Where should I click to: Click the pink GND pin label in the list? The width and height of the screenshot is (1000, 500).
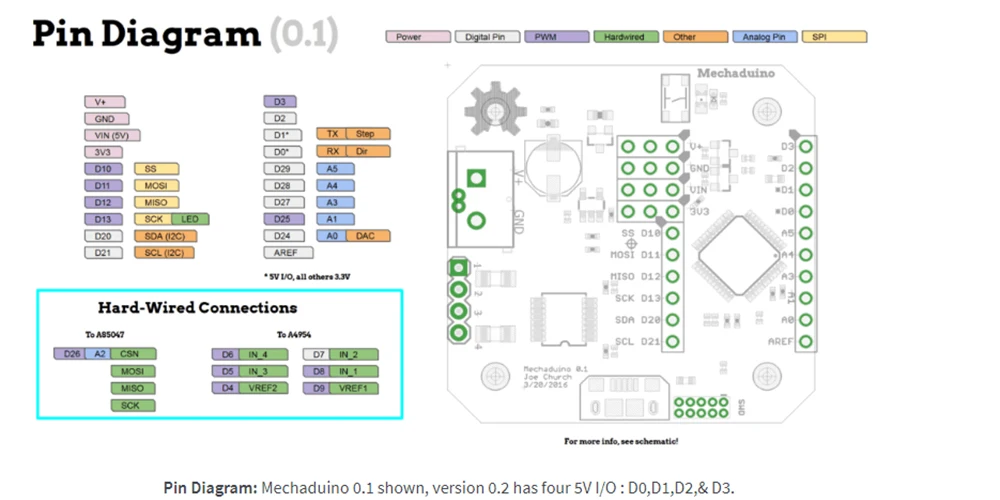click(107, 119)
